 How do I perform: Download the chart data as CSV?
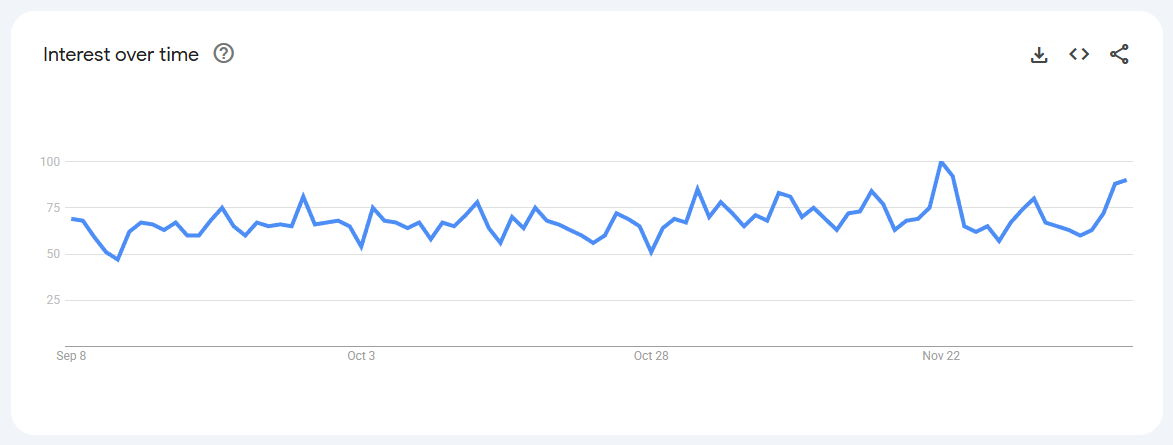(x=1039, y=55)
